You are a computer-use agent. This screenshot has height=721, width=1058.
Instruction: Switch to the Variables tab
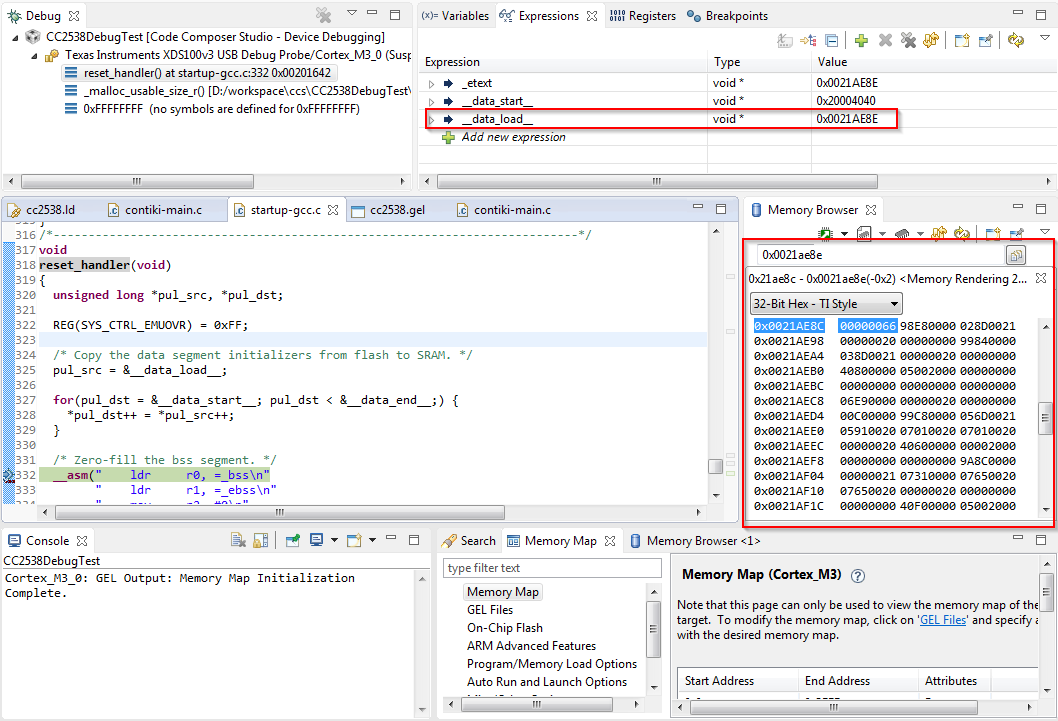455,16
